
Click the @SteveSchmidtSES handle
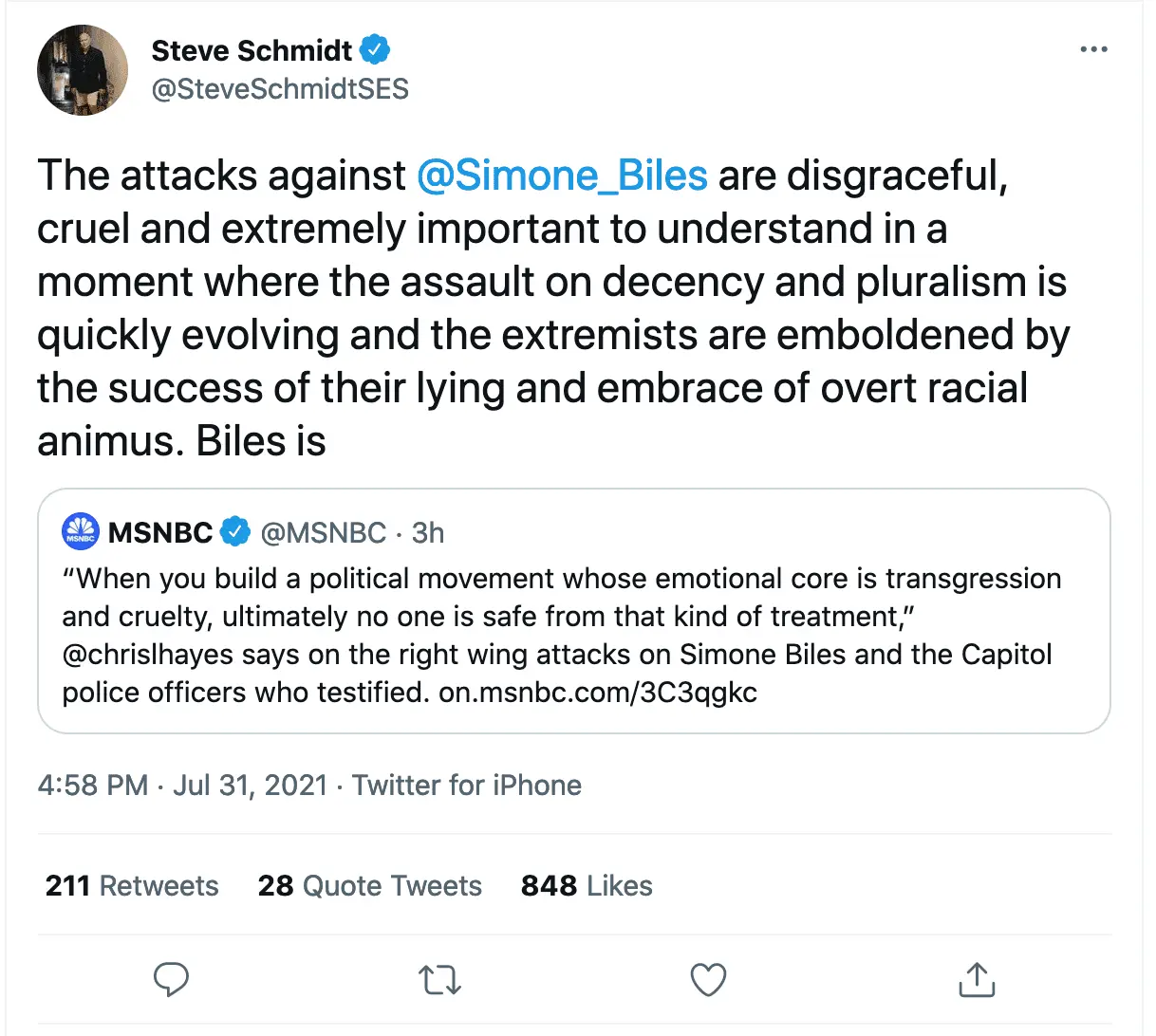pos(280,89)
